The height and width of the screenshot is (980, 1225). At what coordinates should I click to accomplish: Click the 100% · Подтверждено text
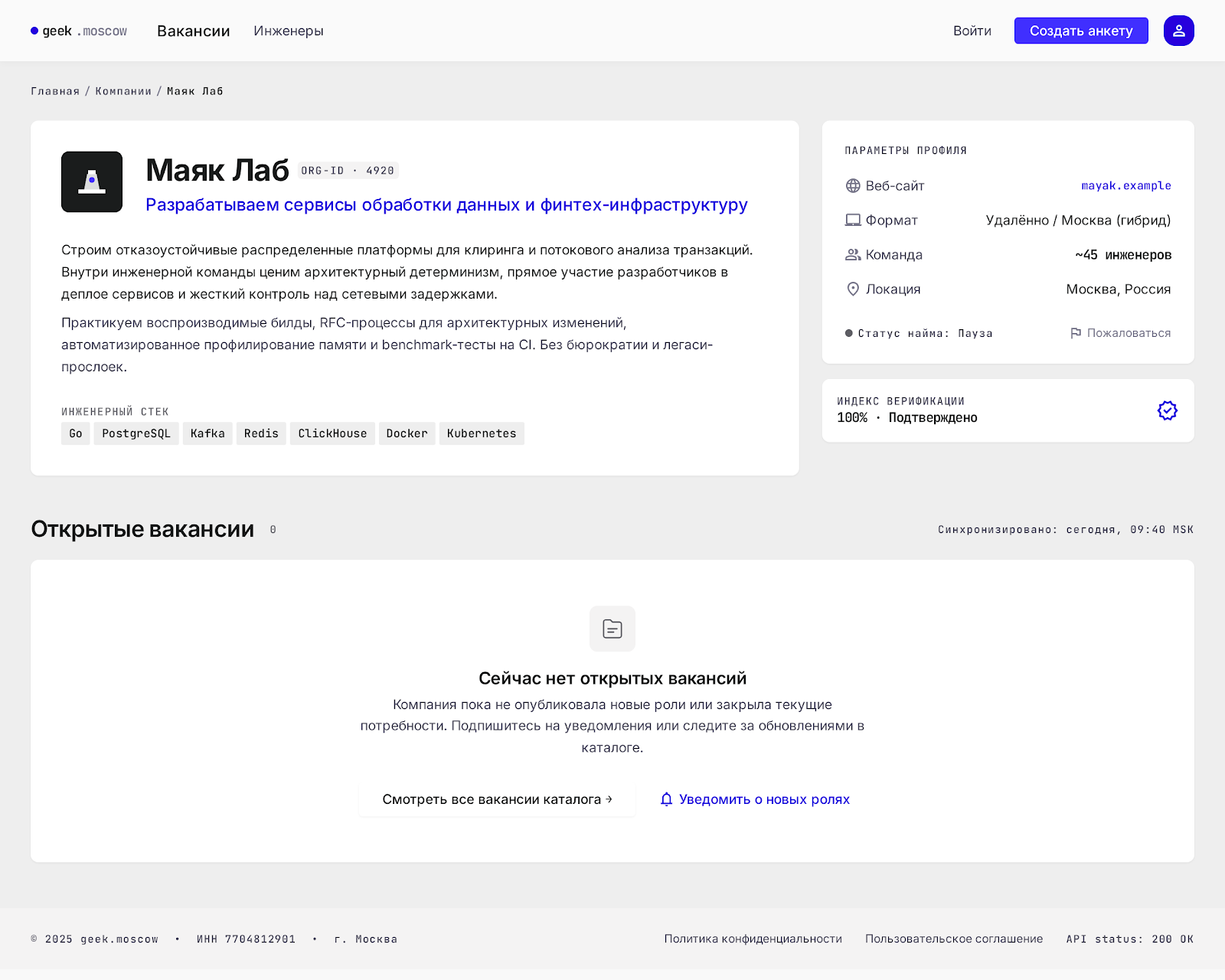[x=907, y=417]
